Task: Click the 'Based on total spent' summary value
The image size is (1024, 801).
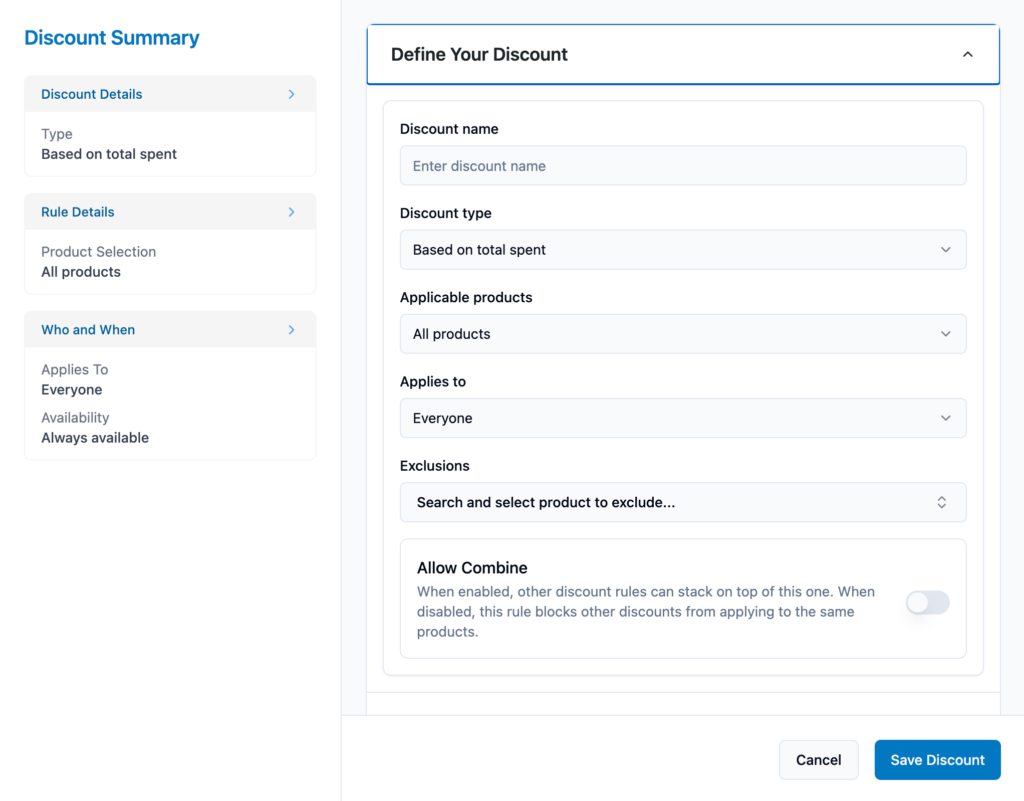Action: (x=109, y=154)
